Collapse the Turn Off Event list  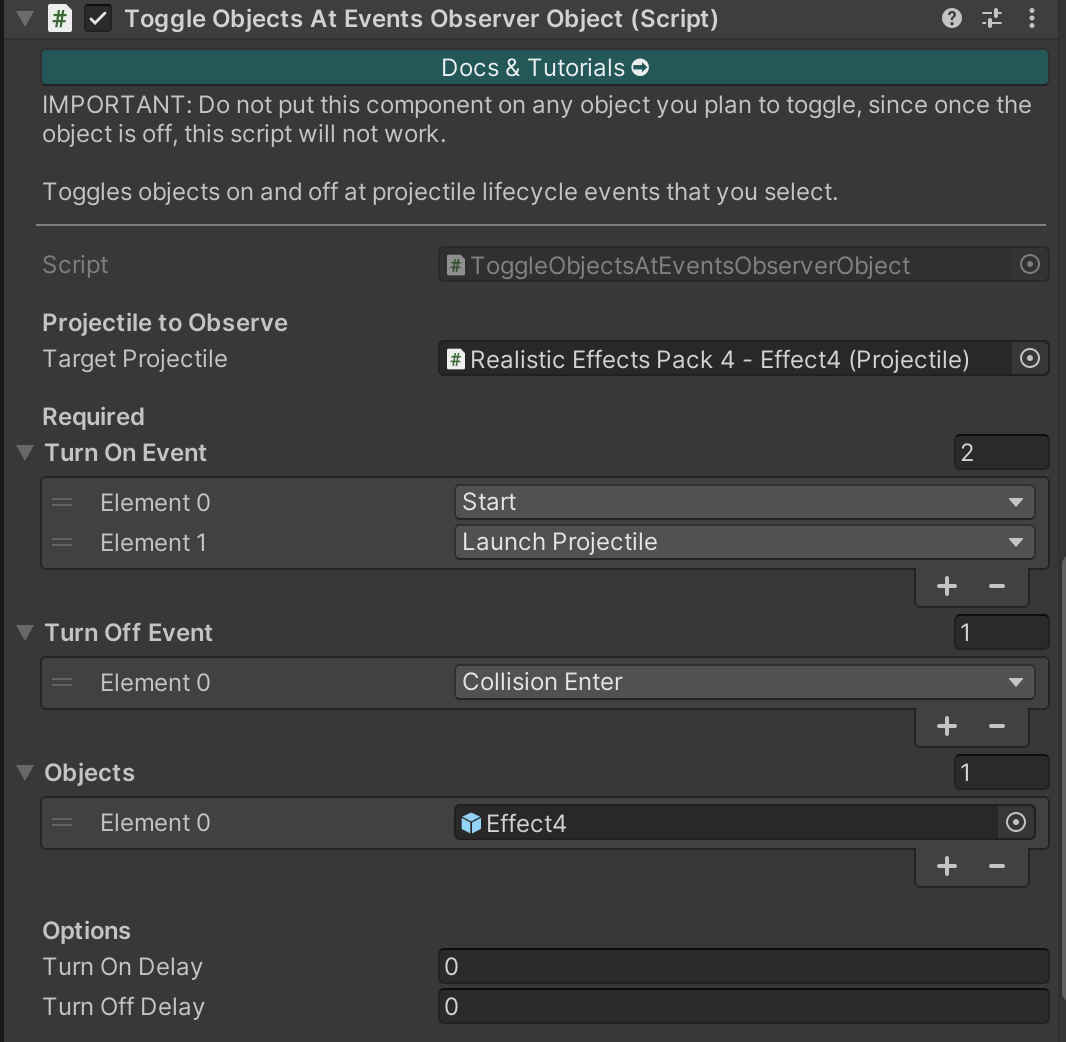click(x=26, y=633)
